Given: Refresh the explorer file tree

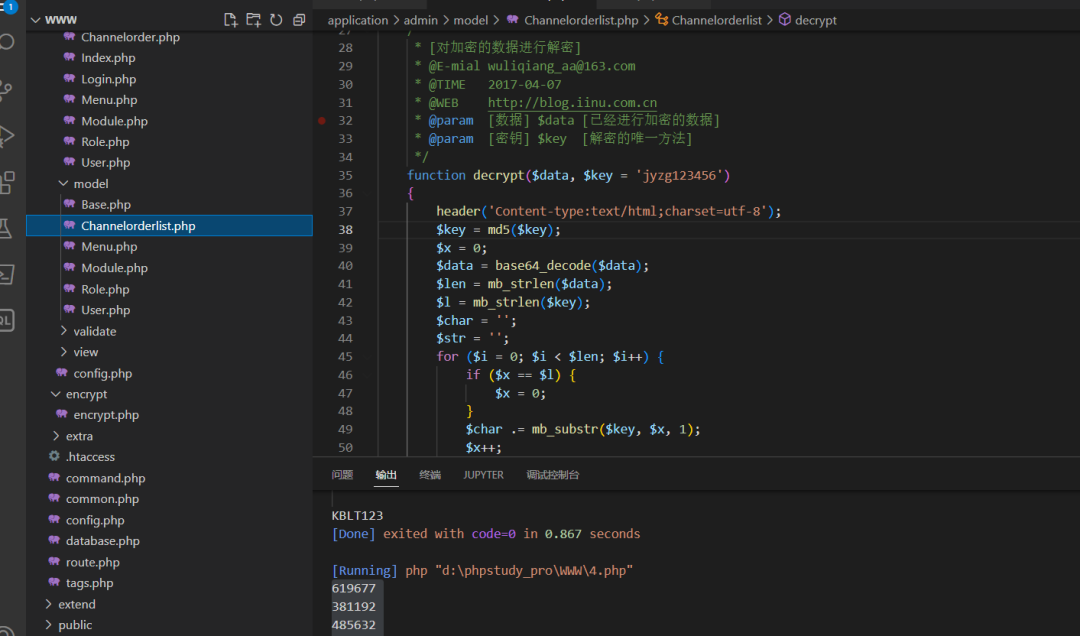Looking at the screenshot, I should [276, 20].
